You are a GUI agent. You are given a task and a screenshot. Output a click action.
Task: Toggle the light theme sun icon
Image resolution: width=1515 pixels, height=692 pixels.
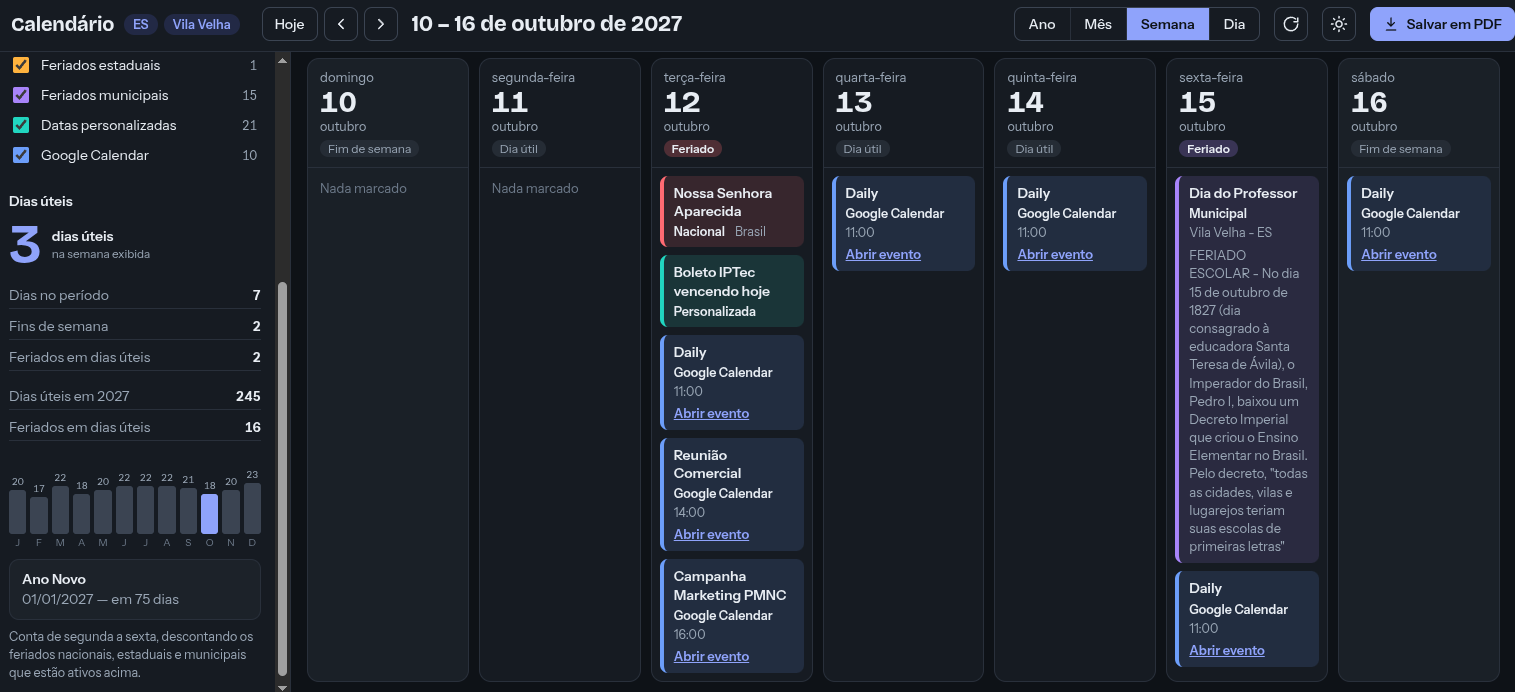pos(1339,24)
